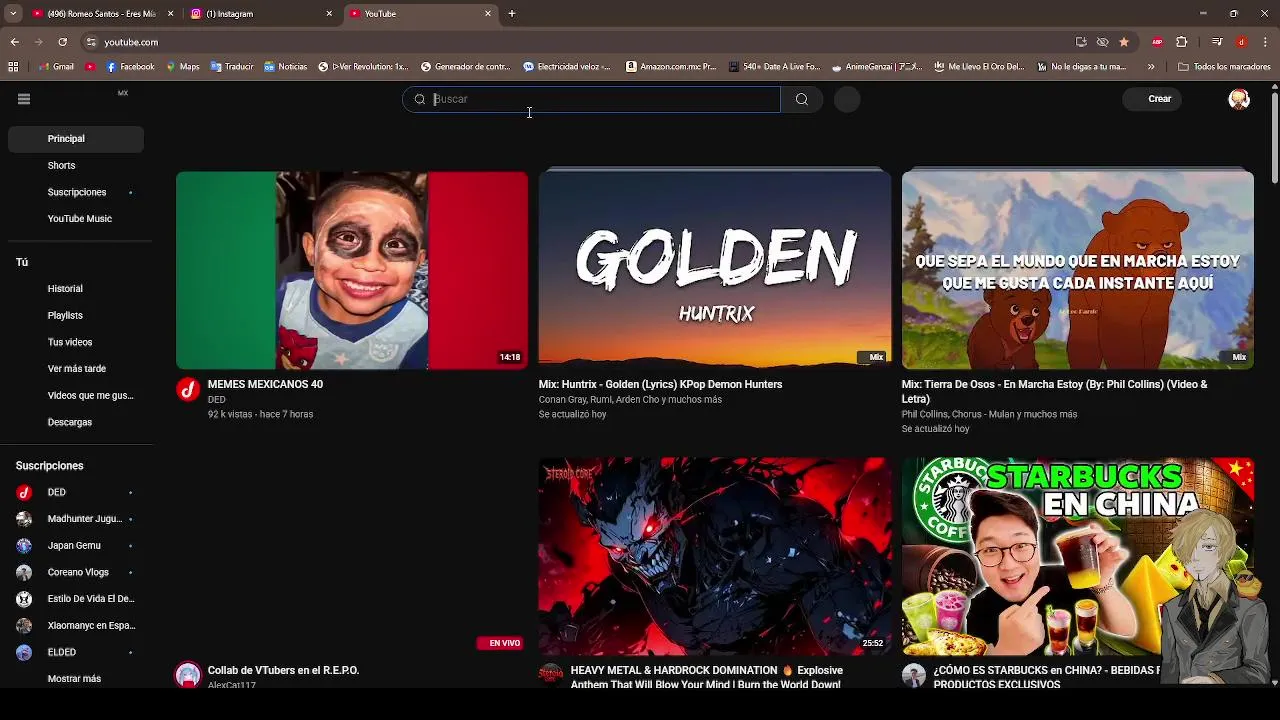Screen dimensions: 1280x720
Task: Click the Chrome profile icon in the toolbar
Action: pos(1241,42)
